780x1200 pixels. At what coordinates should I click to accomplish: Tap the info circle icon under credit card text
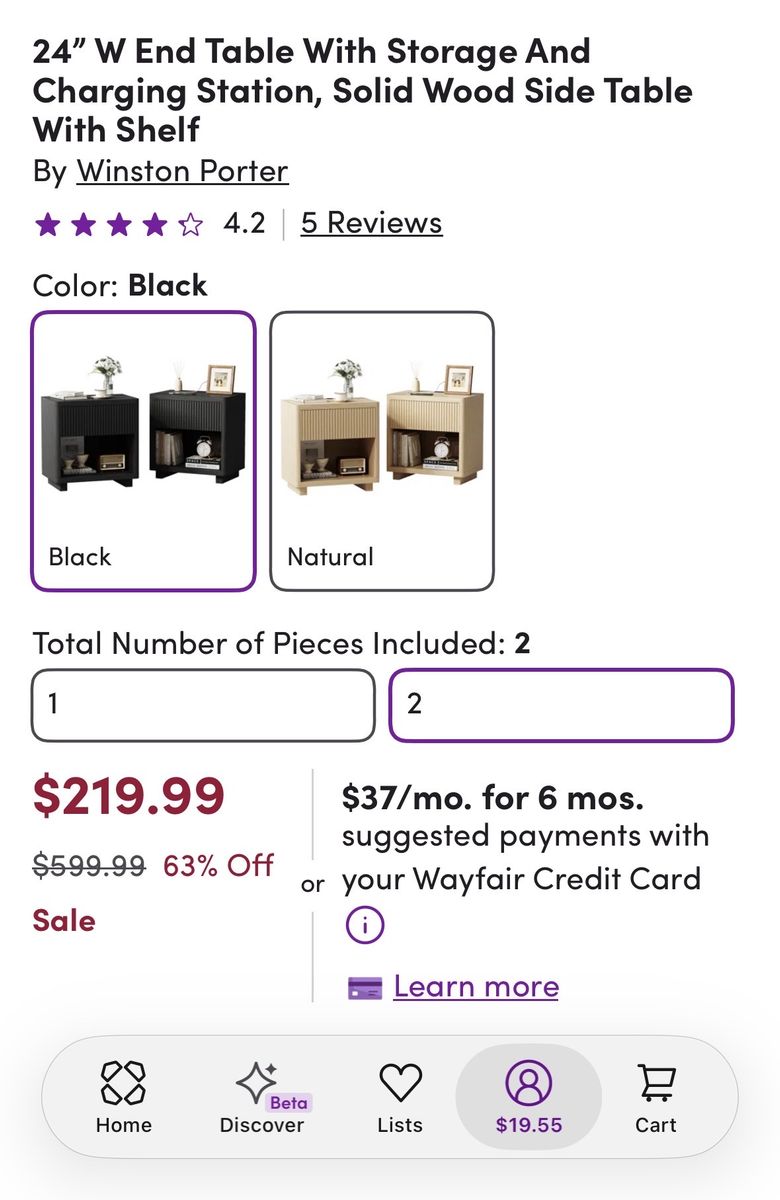point(365,925)
